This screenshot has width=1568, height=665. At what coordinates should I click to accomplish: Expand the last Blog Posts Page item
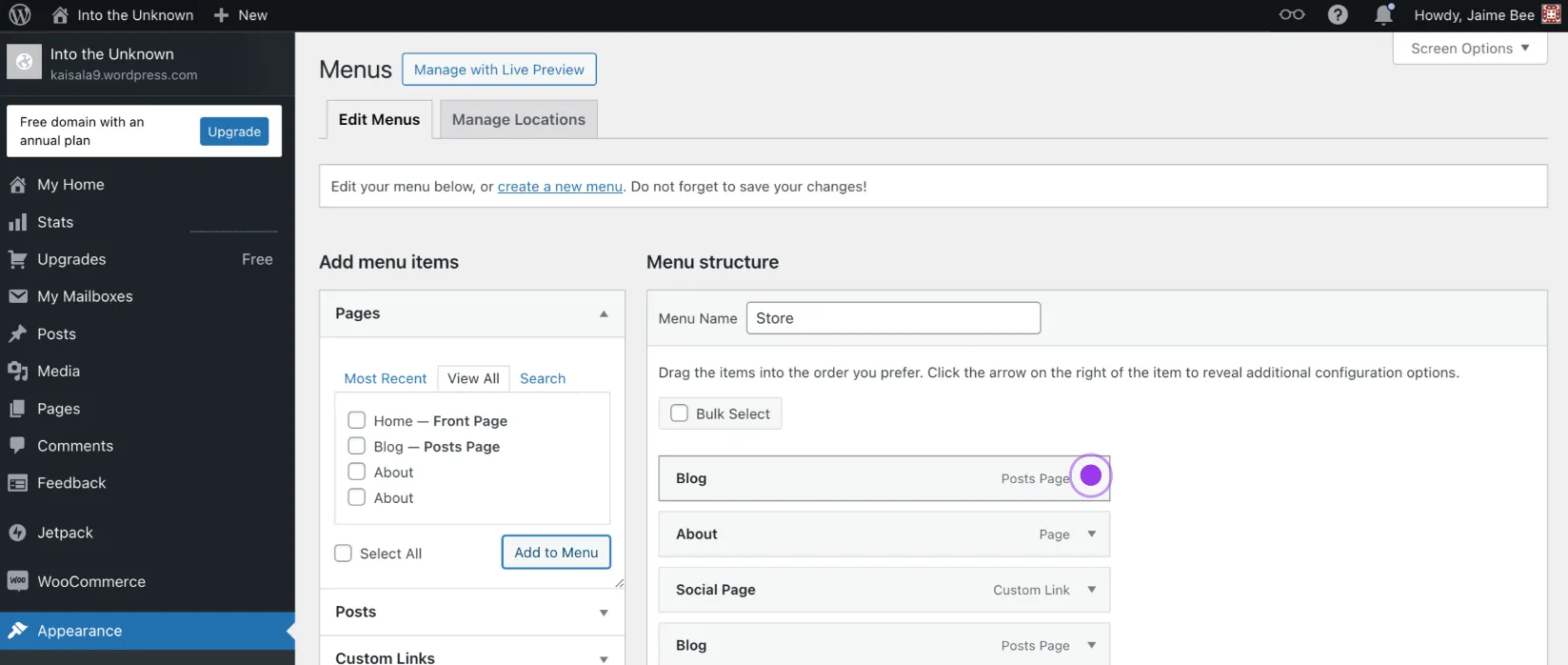pyautogui.click(x=1091, y=645)
